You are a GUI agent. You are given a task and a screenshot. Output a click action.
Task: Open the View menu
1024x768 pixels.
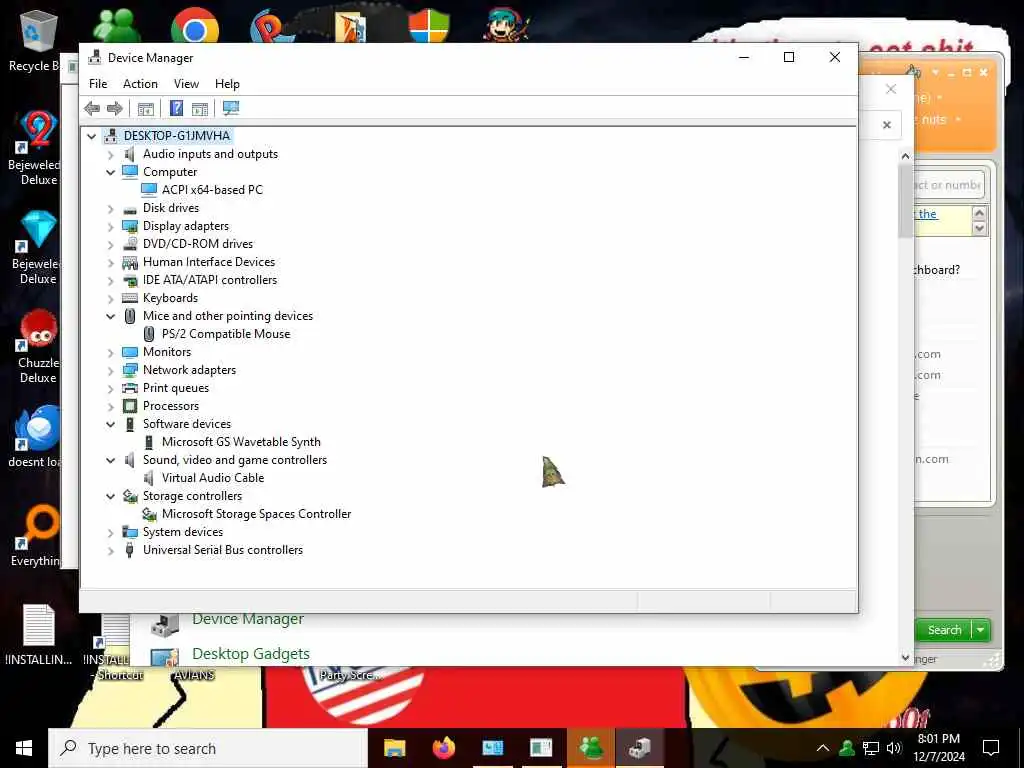(186, 84)
